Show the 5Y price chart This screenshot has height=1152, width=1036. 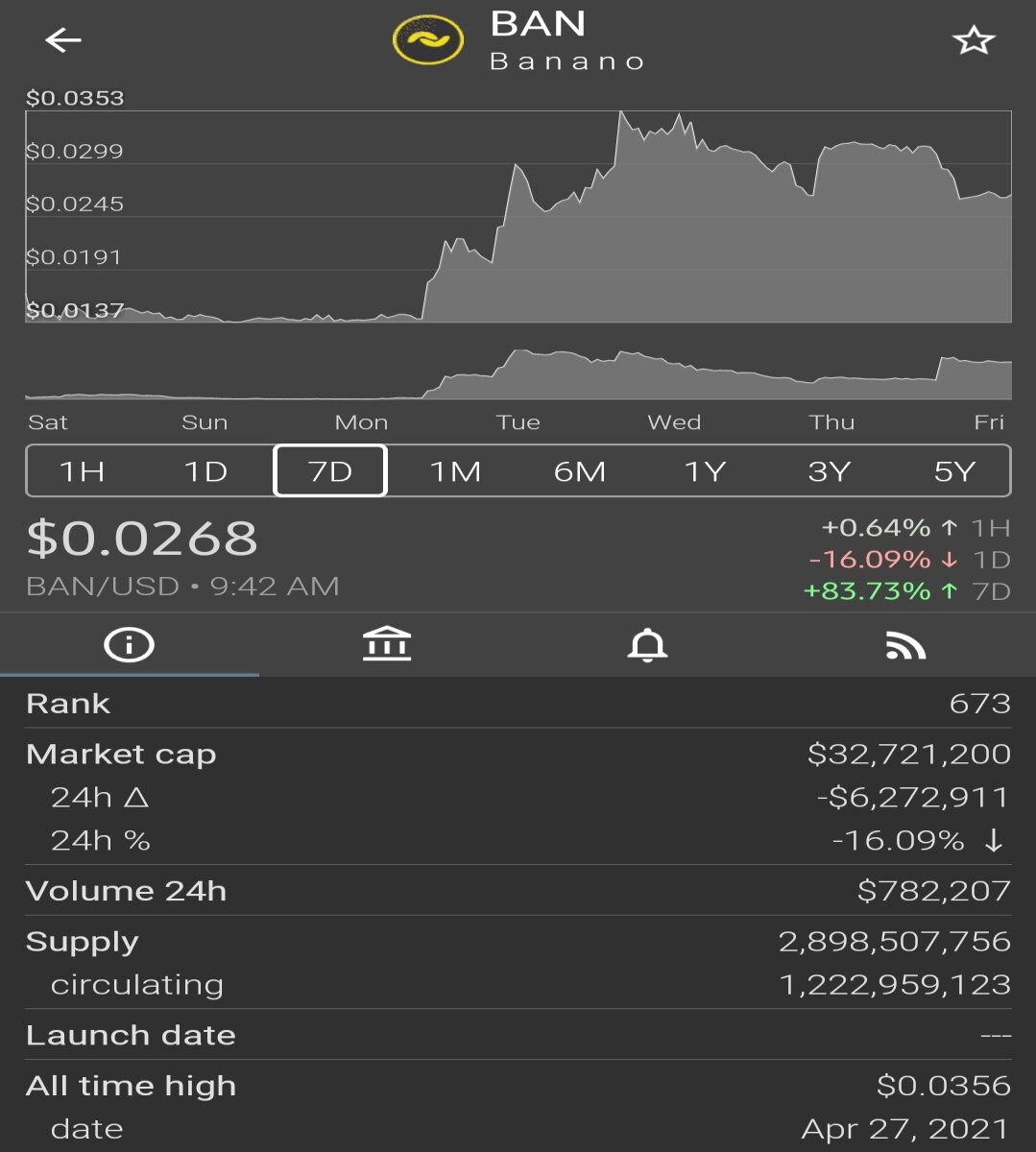(x=954, y=471)
